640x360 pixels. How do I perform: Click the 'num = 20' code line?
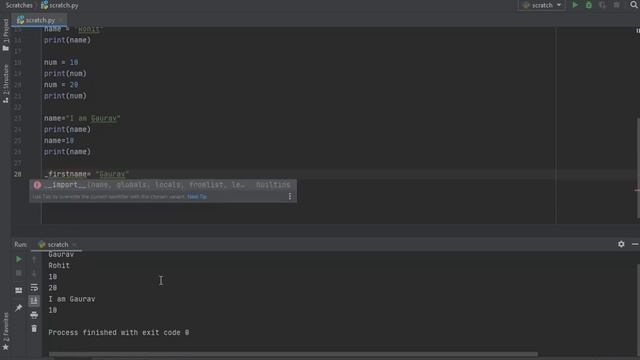[61, 84]
